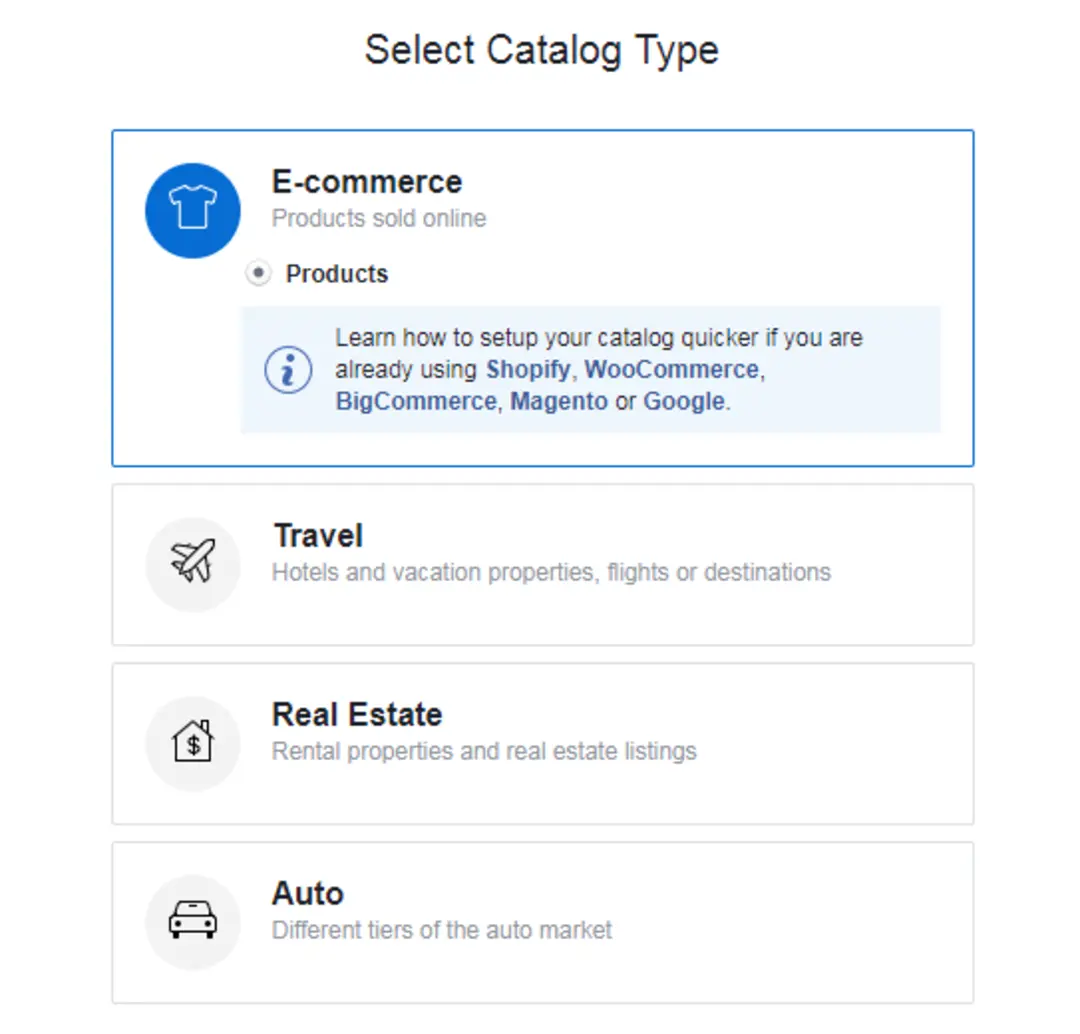Screen dimensions: 1080x1034
Task: Click 'Rental properties and real estate listings' text
Action: click(x=484, y=752)
